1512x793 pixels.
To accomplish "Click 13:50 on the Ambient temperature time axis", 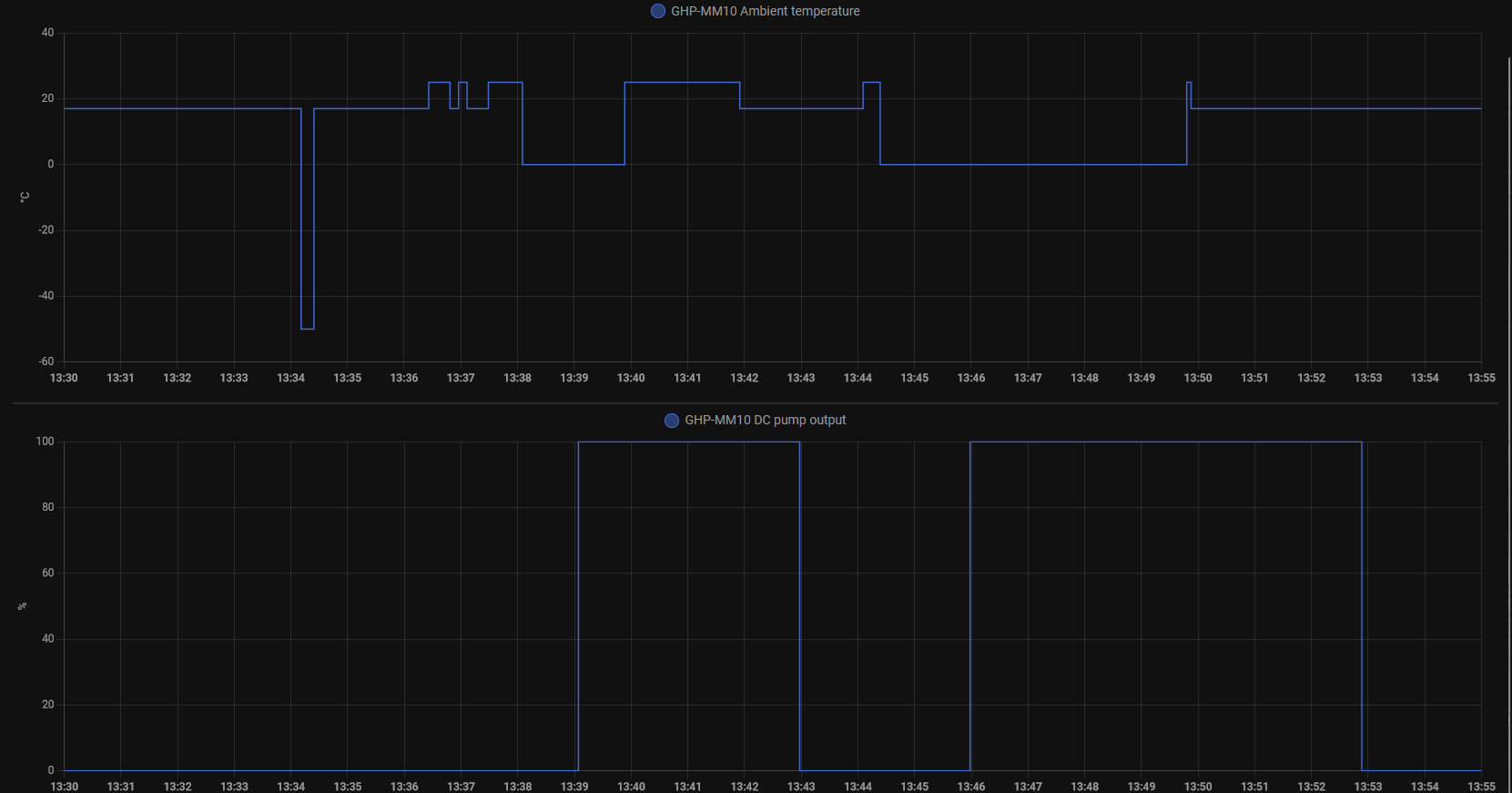I will pos(1198,378).
